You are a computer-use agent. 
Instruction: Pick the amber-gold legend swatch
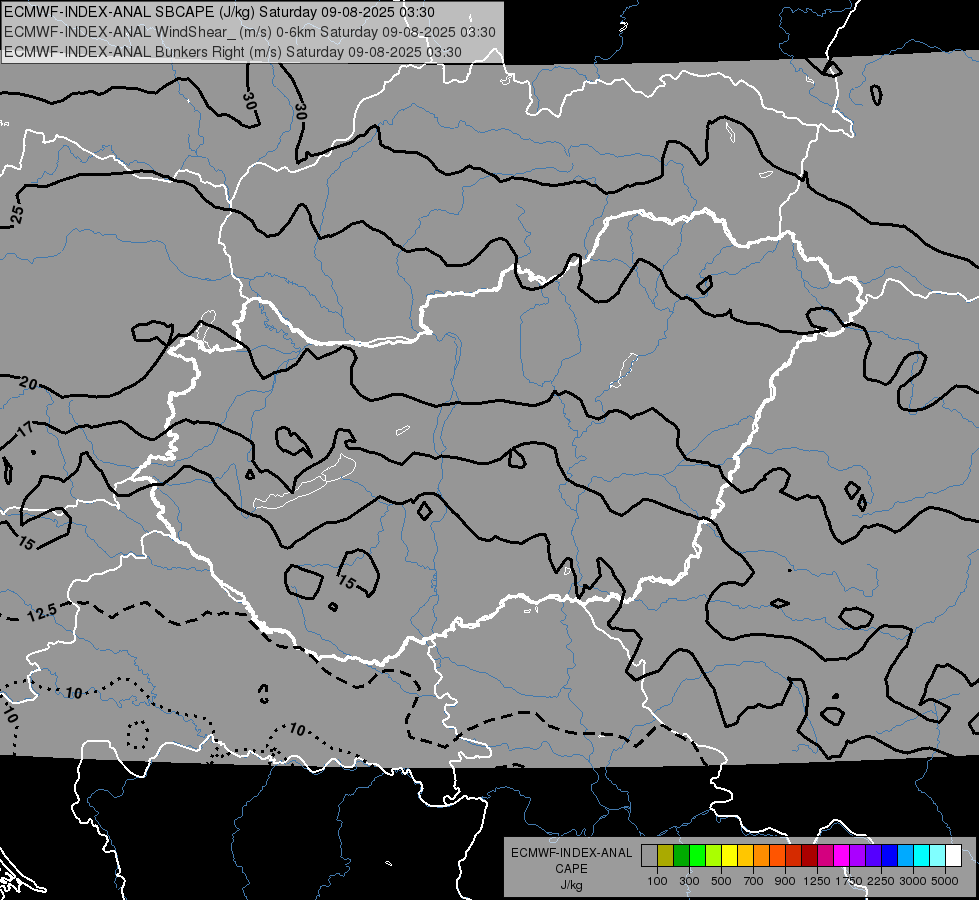click(745, 856)
